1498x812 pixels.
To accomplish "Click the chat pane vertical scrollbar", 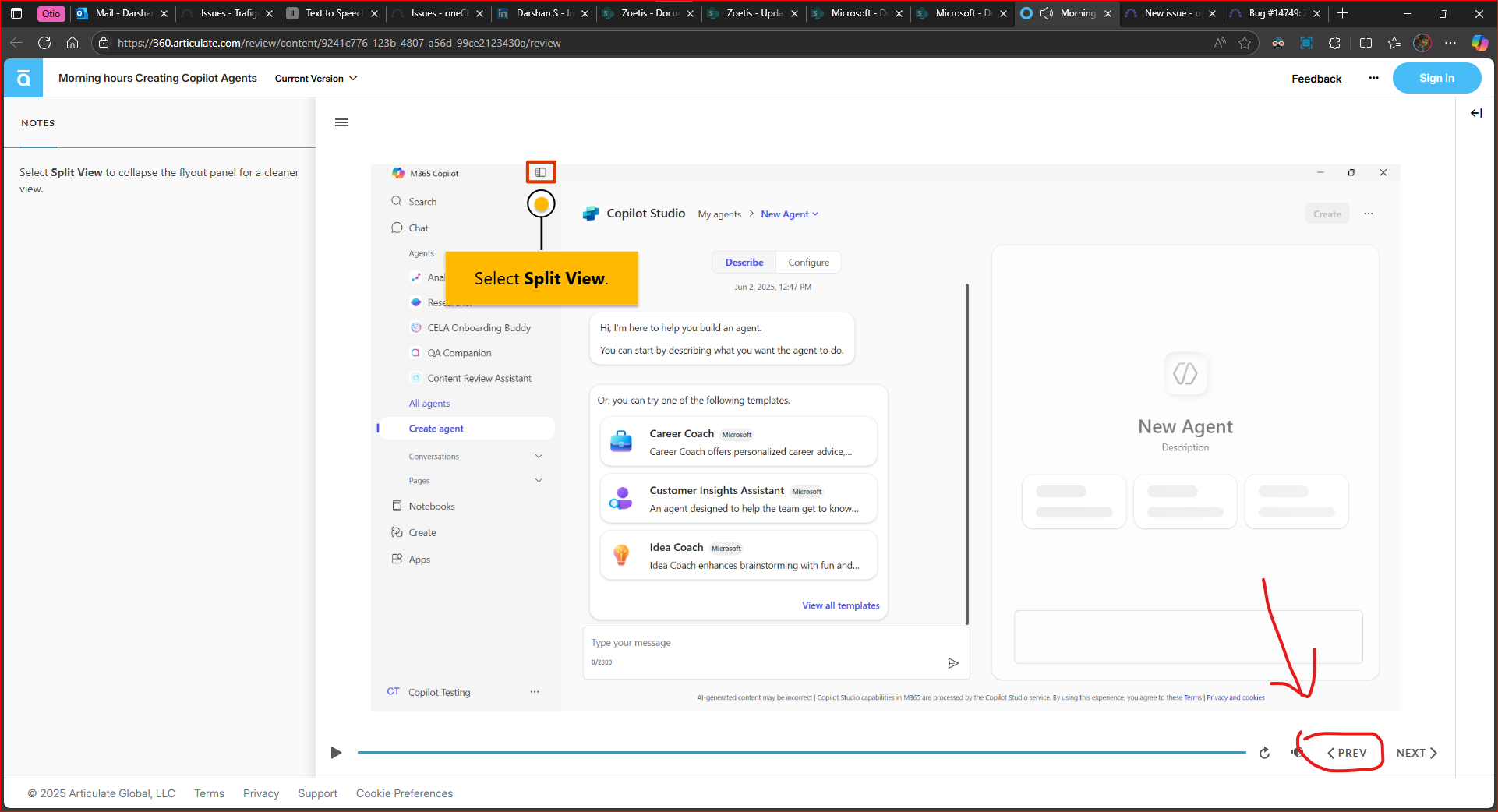I will click(967, 455).
